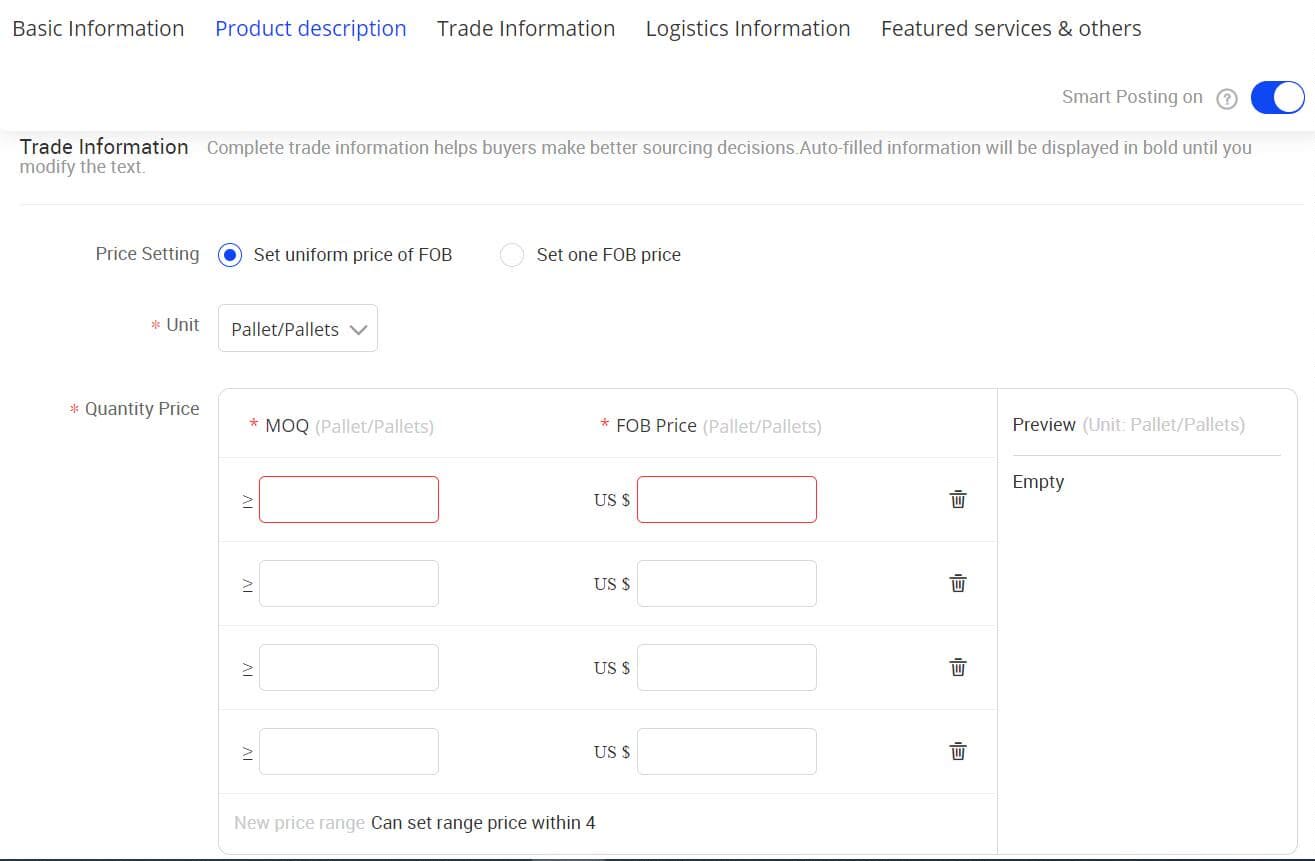The height and width of the screenshot is (861, 1315).
Task: Delete the second quantity price row
Action: (957, 583)
